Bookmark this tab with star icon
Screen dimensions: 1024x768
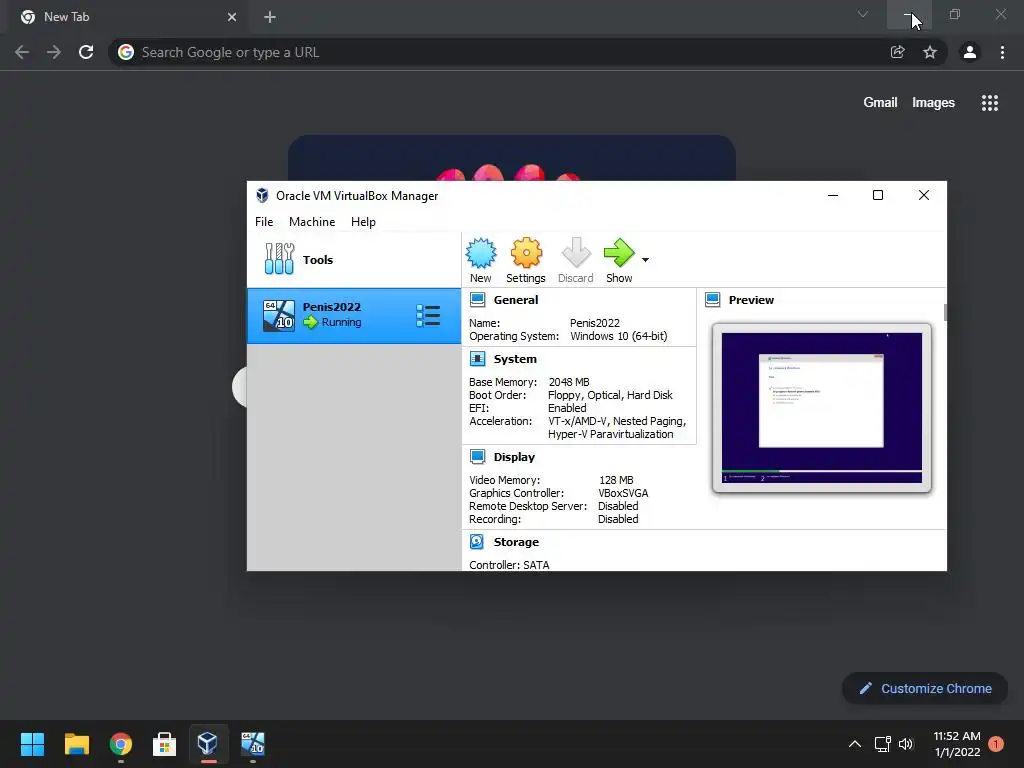click(x=930, y=52)
